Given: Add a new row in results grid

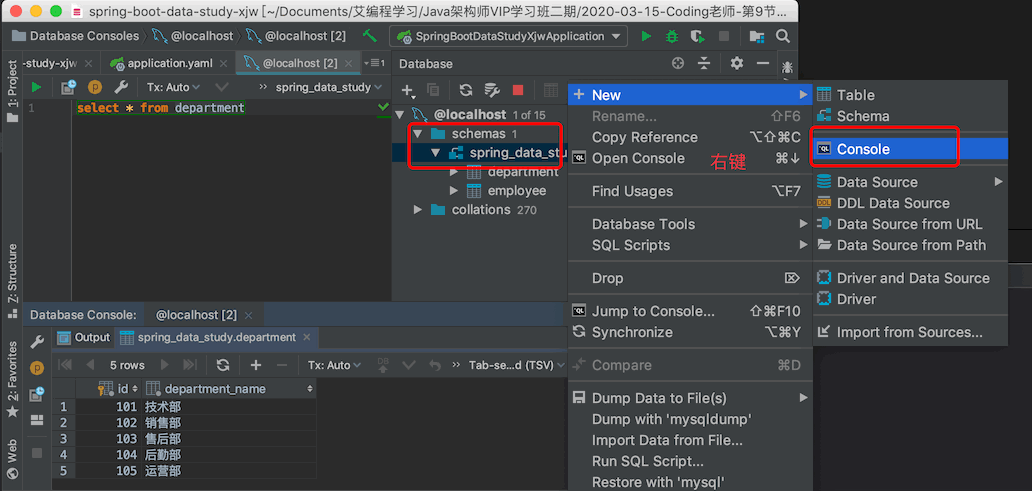Looking at the screenshot, I should (256, 365).
